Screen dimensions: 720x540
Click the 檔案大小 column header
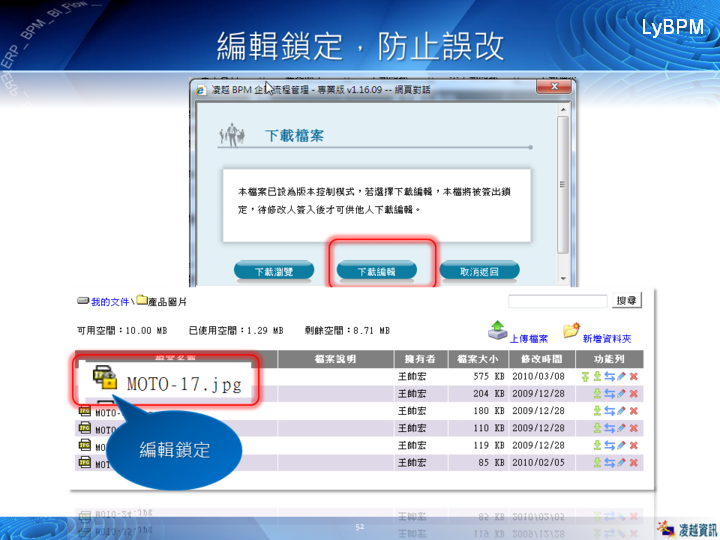pos(478,359)
